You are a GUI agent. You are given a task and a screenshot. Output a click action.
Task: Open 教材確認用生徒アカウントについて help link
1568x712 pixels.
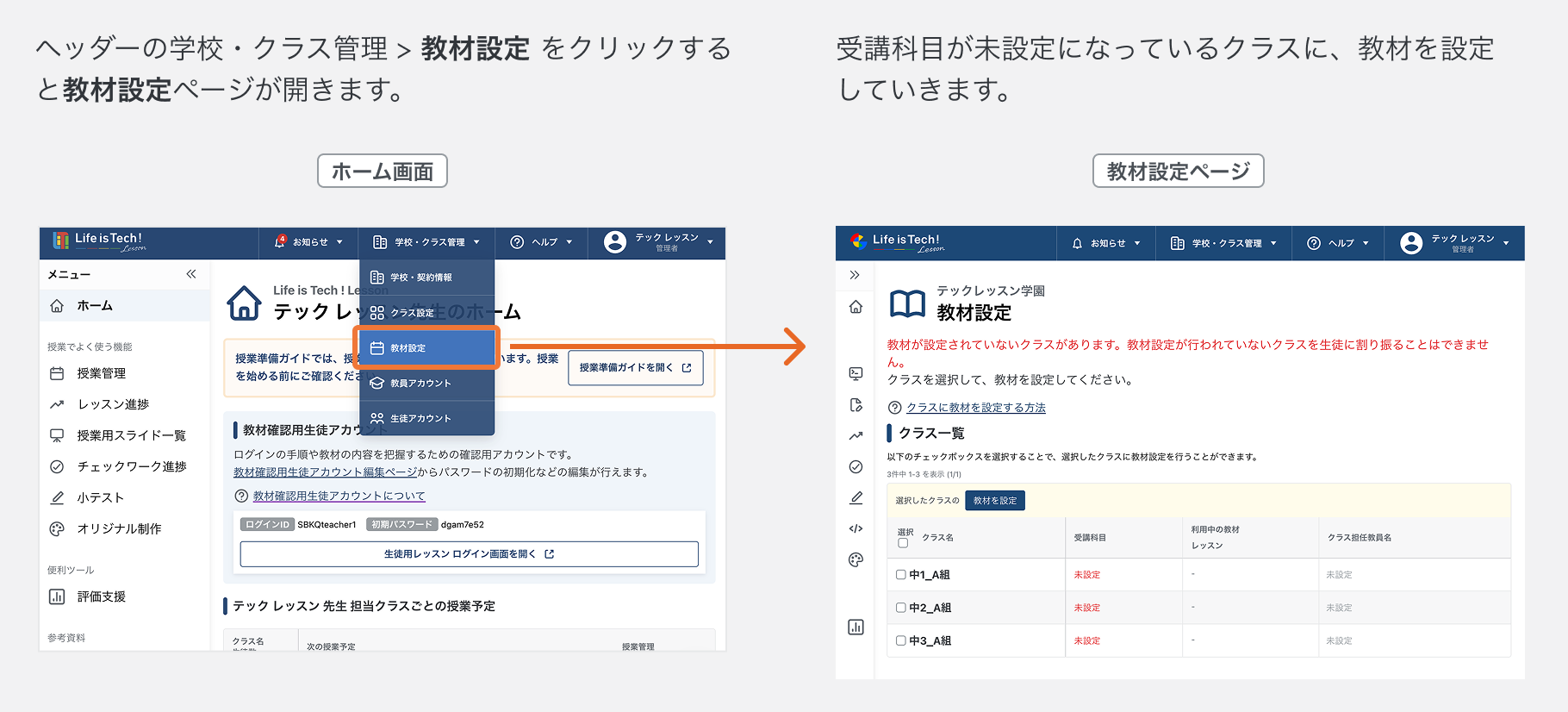point(339,496)
